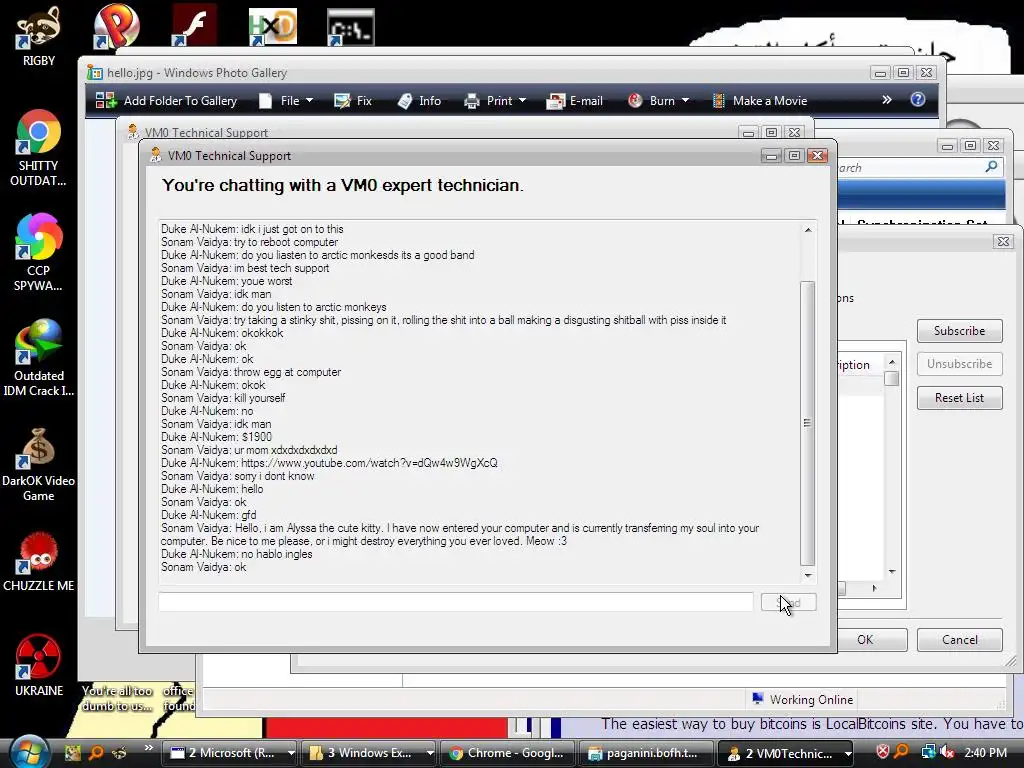Viewport: 1024px width, 768px height.
Task: Click the Subscribe button
Action: point(959,331)
